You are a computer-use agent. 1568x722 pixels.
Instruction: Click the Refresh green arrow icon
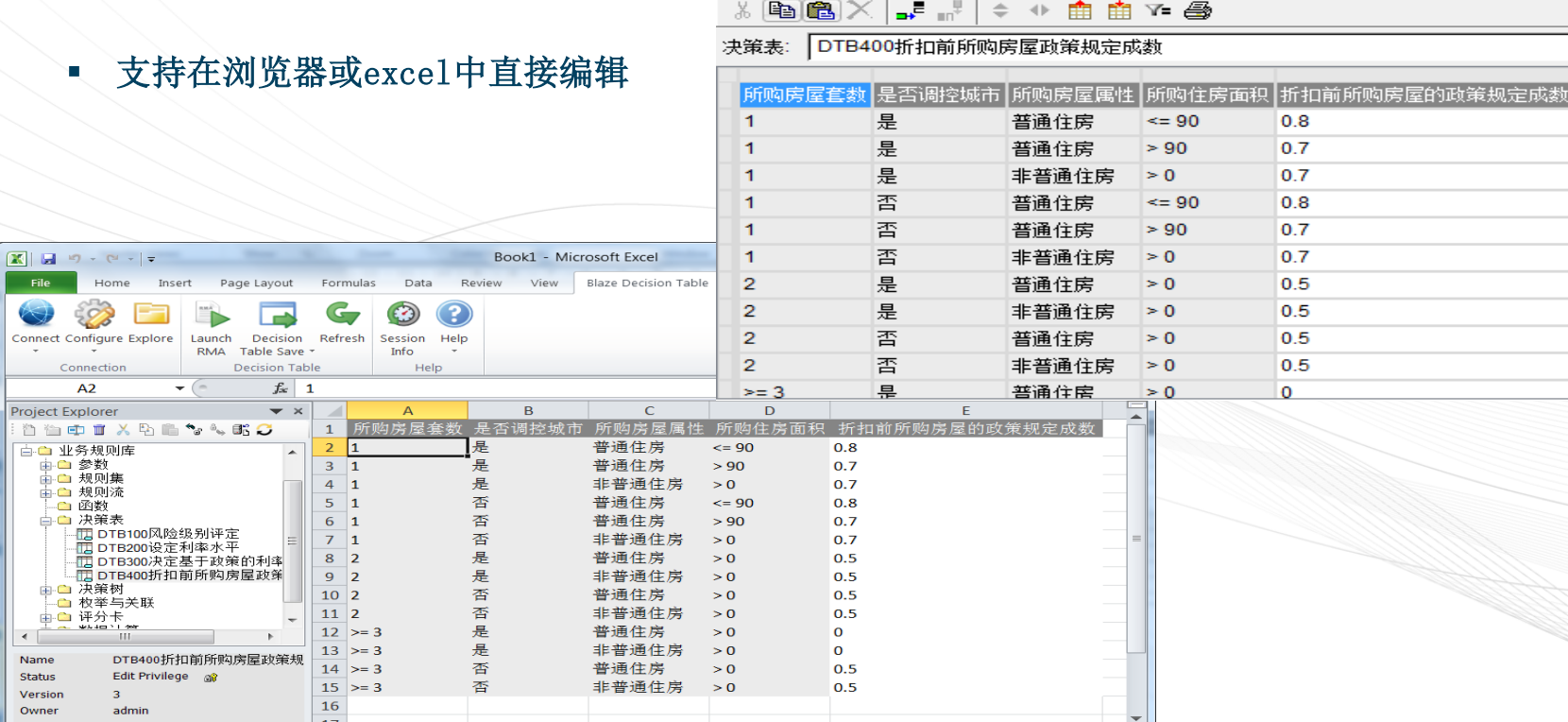(342, 314)
